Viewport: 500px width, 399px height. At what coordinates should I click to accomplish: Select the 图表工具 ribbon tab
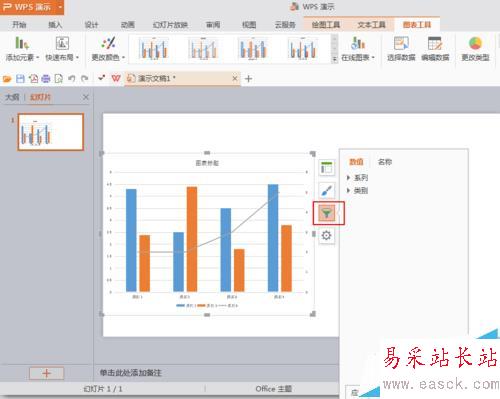tap(417, 25)
